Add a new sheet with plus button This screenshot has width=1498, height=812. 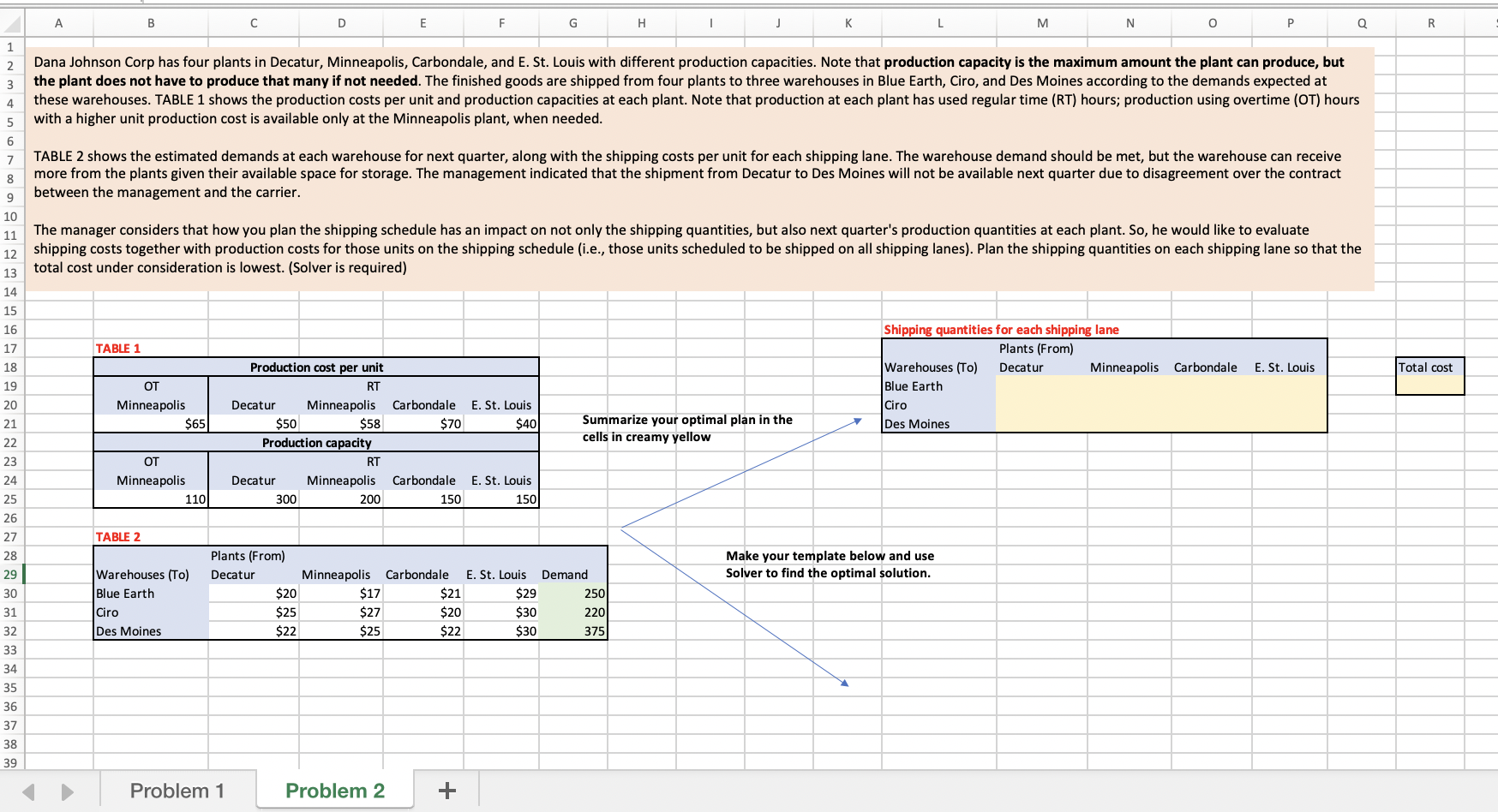pos(446,791)
